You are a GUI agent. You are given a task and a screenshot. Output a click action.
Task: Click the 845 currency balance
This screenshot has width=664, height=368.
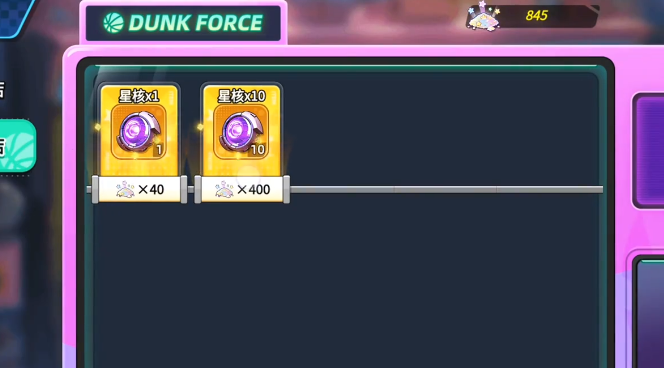[x=537, y=16]
